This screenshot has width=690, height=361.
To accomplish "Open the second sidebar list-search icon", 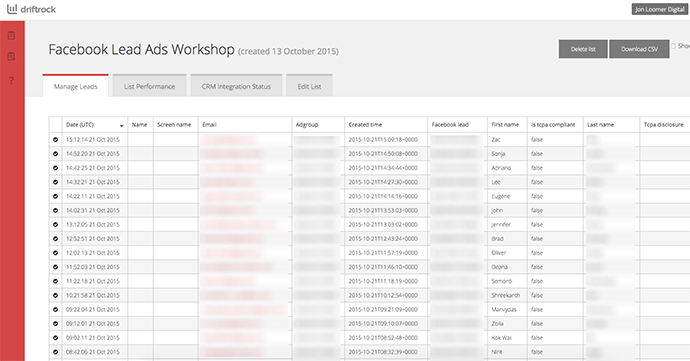I will coord(11,56).
